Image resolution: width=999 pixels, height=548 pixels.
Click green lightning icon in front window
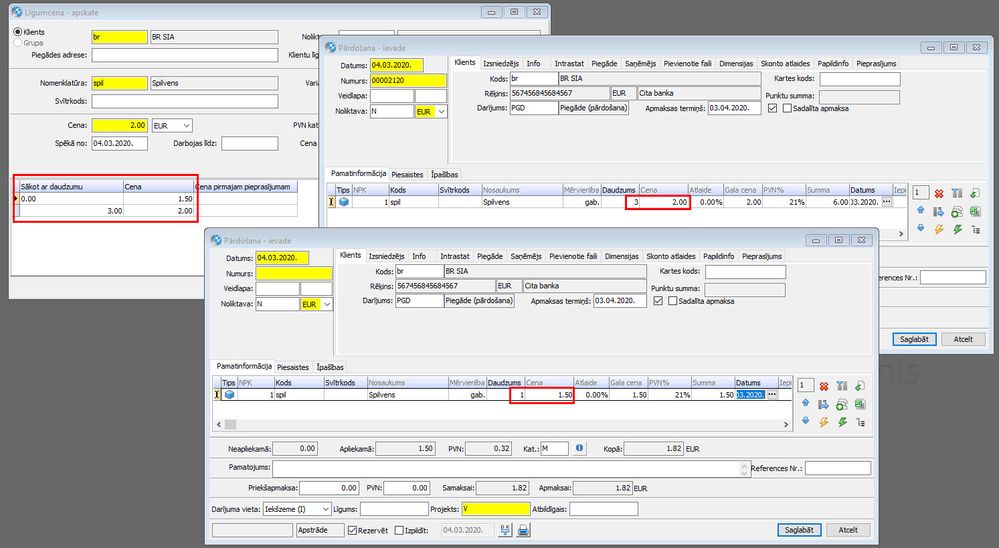[x=842, y=422]
